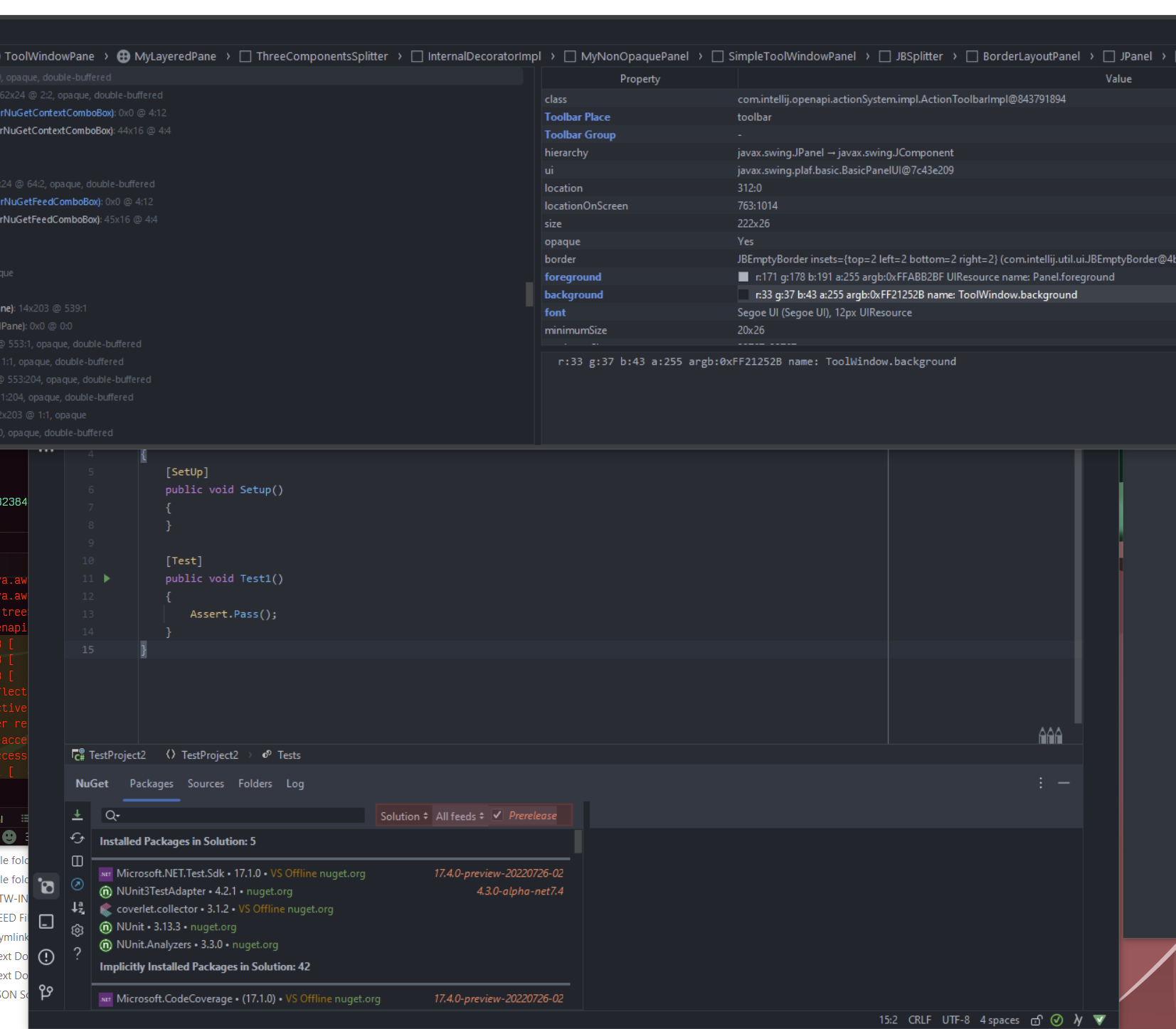
Task: Click the component tree scrollbar in inspector
Action: point(529,294)
